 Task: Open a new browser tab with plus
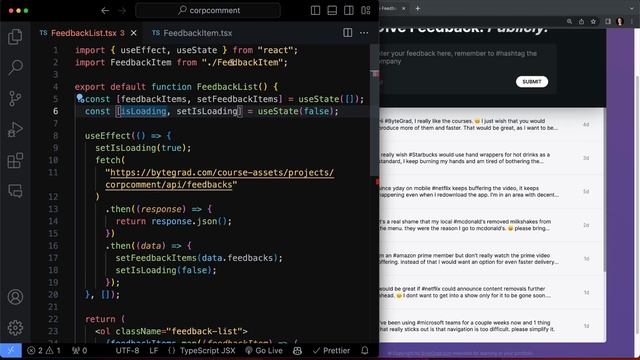point(418,8)
